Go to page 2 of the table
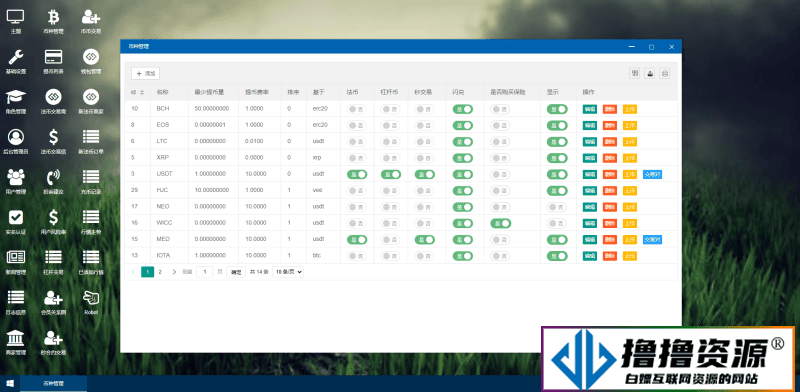Screen dimensions: 800x392 (x=160, y=272)
